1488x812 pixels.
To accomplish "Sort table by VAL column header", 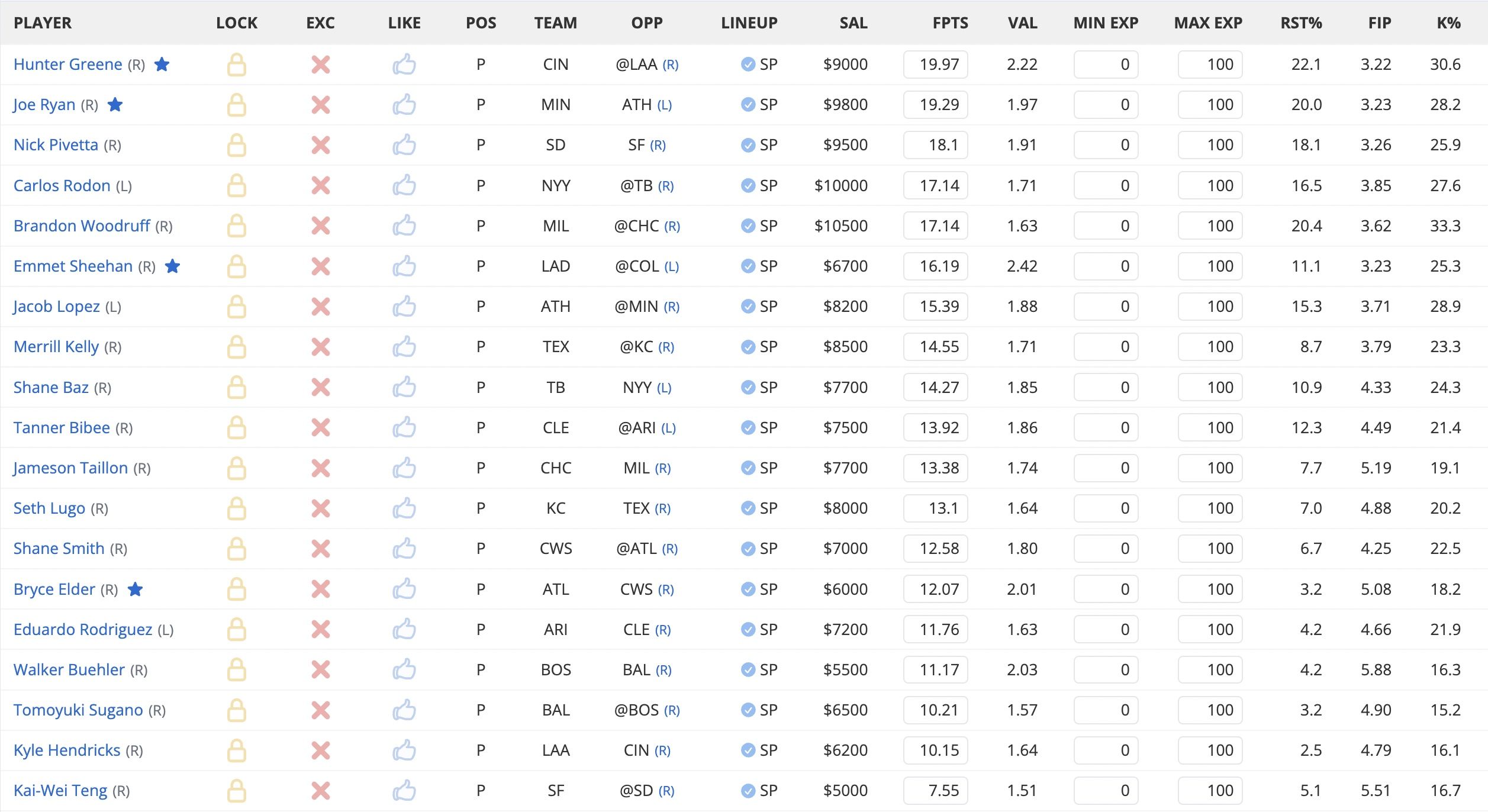I will [x=1023, y=23].
